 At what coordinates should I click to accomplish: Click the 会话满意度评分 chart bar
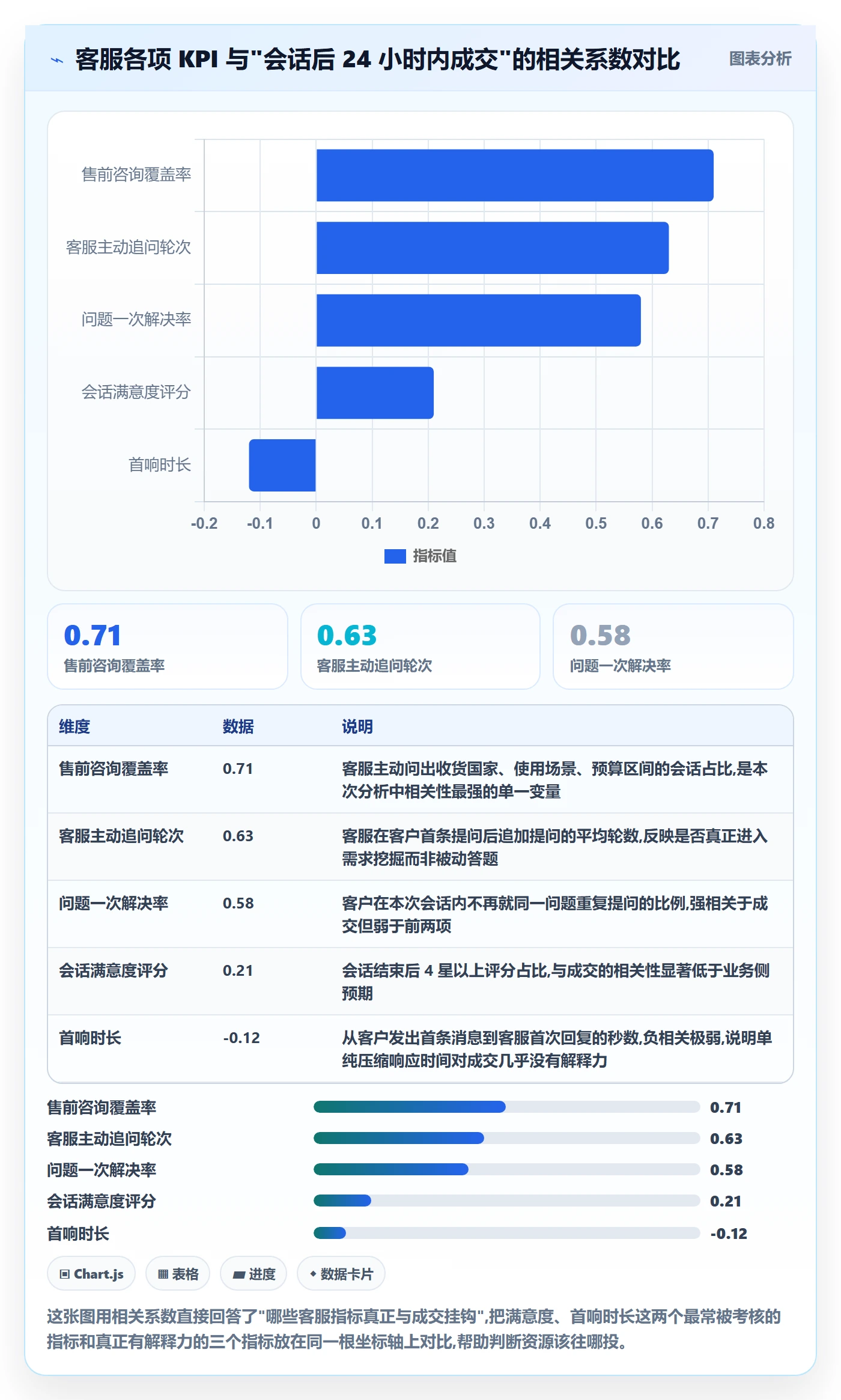(375, 393)
